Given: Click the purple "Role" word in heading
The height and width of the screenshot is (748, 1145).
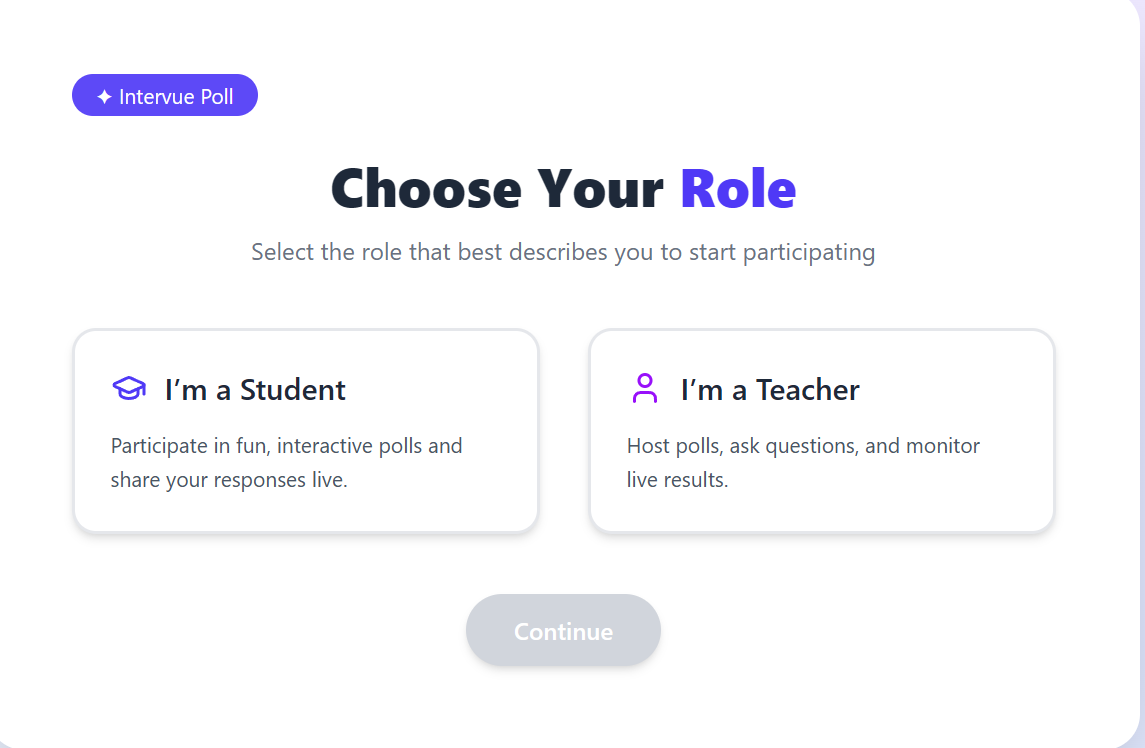Looking at the screenshot, I should [738, 188].
